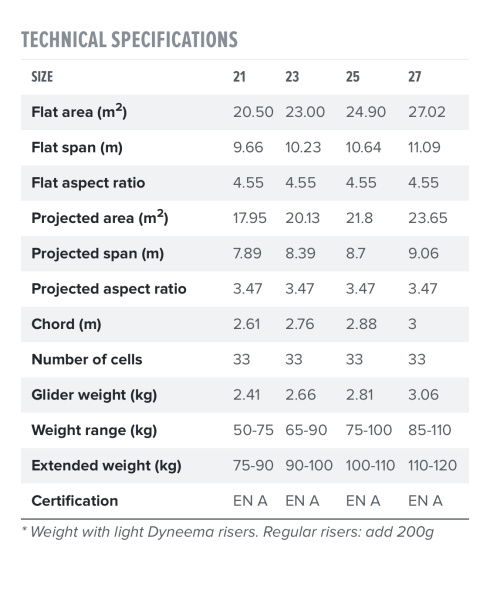Click the Projected area value 23.65

pos(428,218)
